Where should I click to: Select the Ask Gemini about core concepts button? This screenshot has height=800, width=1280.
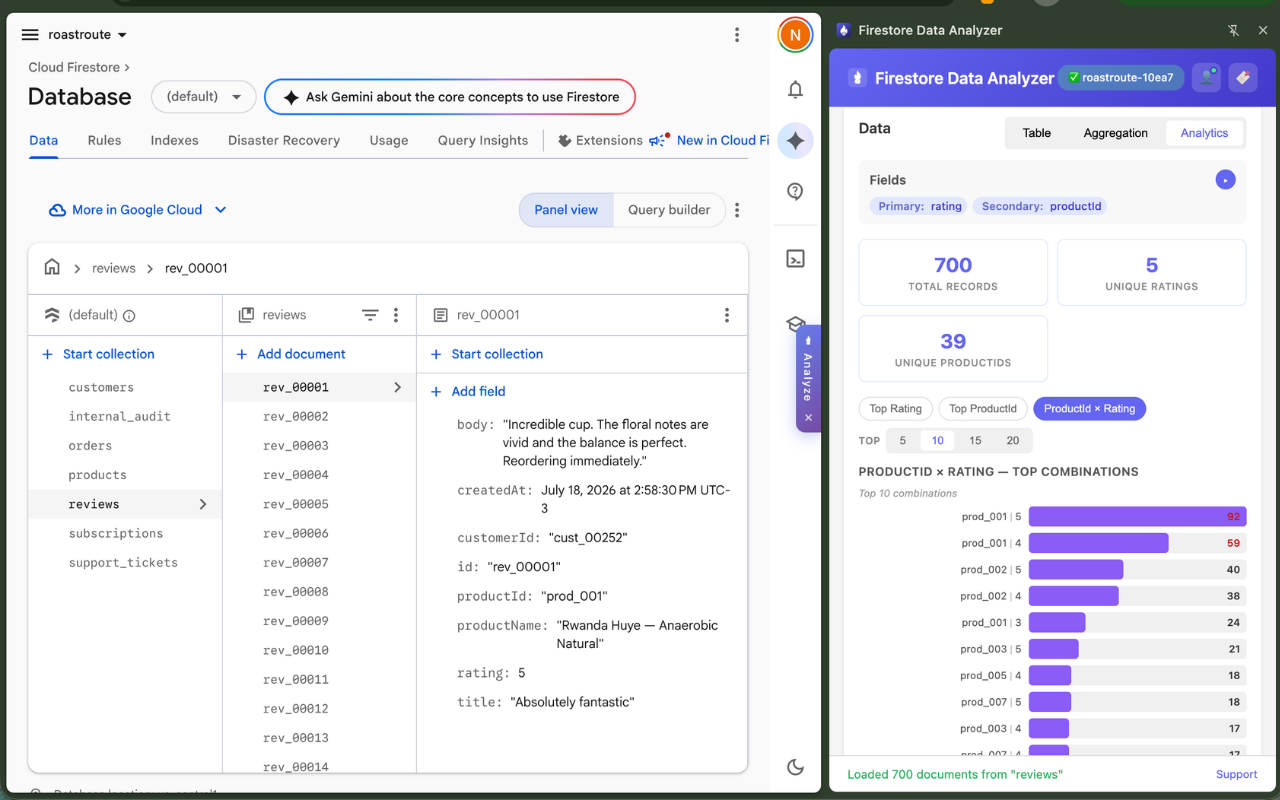450,97
